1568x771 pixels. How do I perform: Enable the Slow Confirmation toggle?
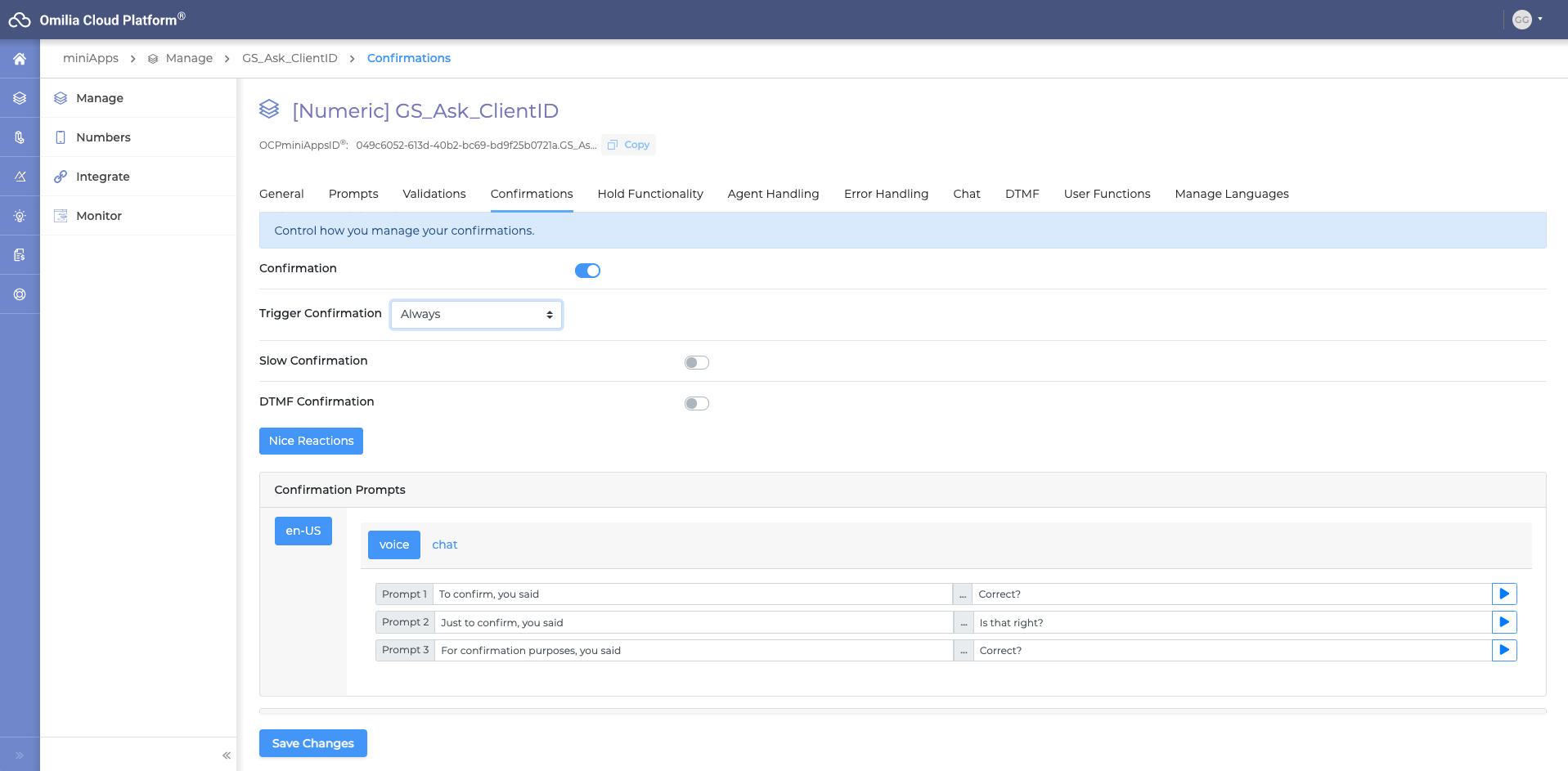click(697, 362)
